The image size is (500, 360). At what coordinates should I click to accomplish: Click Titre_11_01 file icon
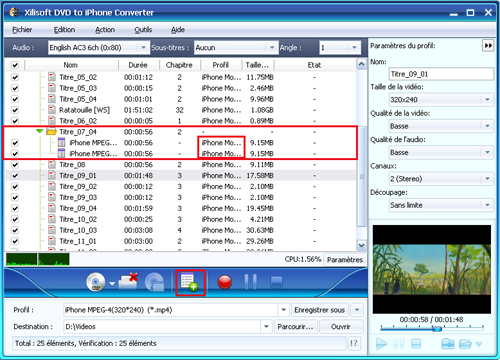[52, 241]
